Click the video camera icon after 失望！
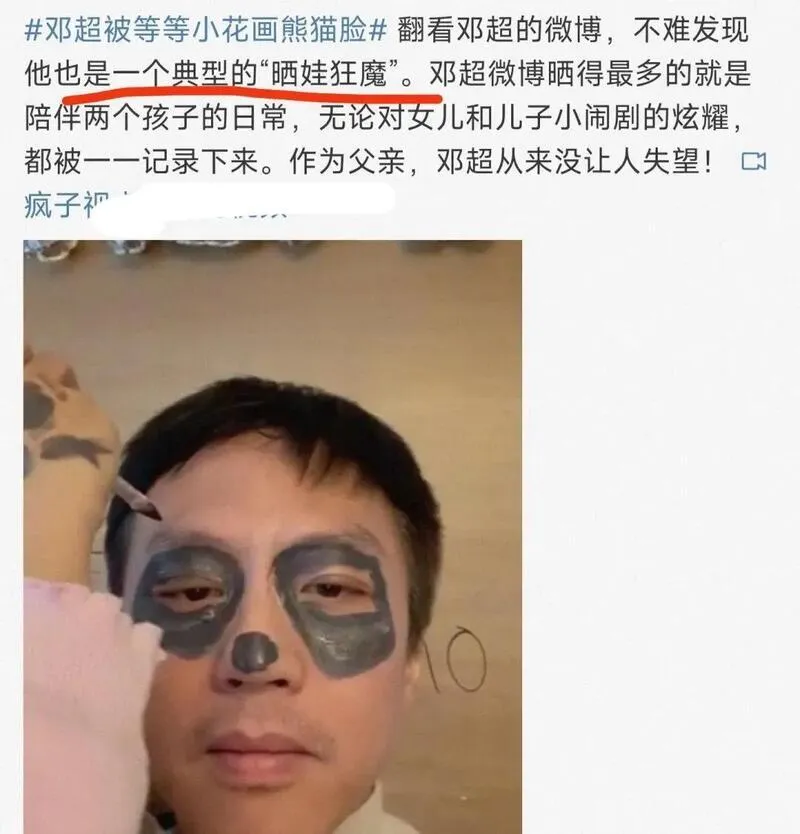Image resolution: width=800 pixels, height=834 pixels. coord(754,161)
